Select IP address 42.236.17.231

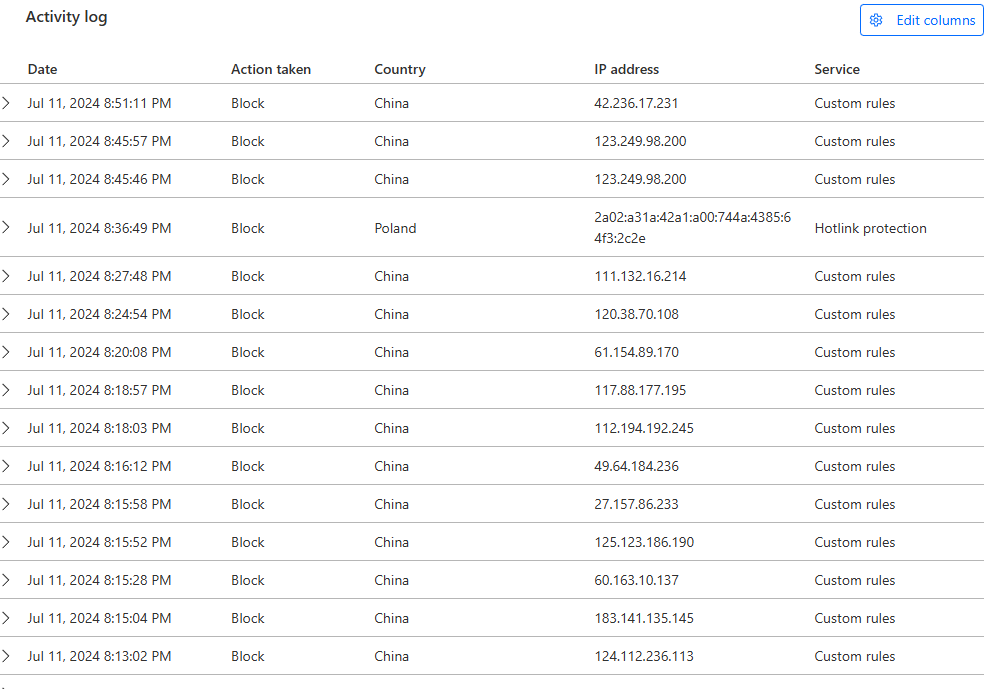point(636,103)
